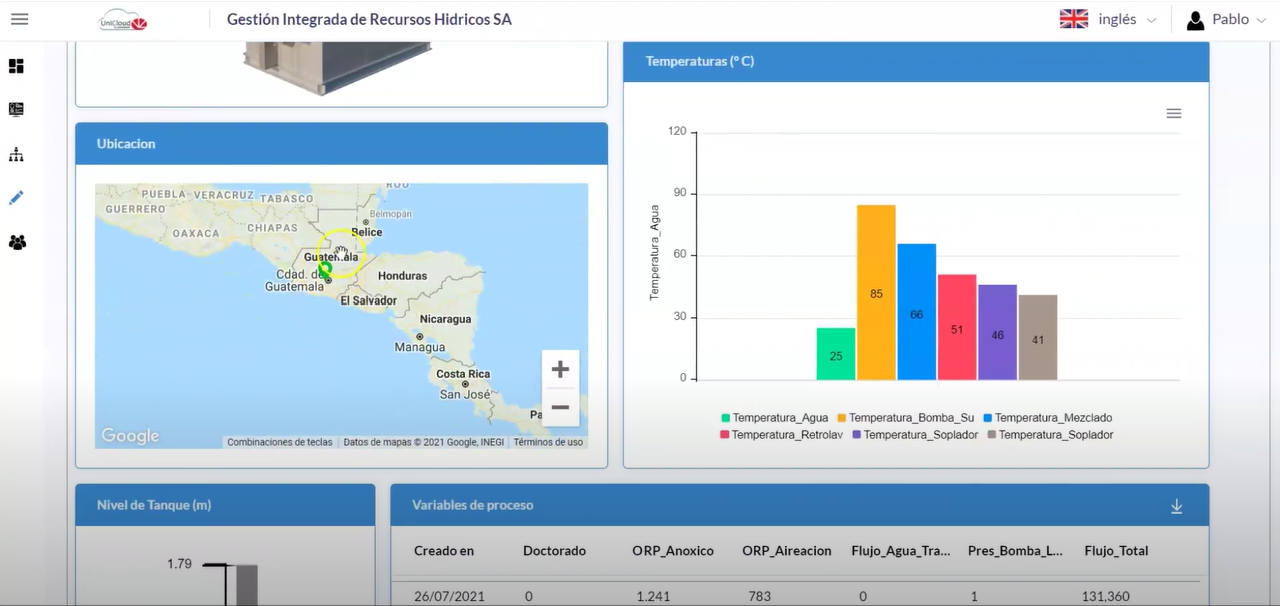Screen dimensions: 1280x606
Task: Zoom out on the map
Action: pyautogui.click(x=560, y=407)
